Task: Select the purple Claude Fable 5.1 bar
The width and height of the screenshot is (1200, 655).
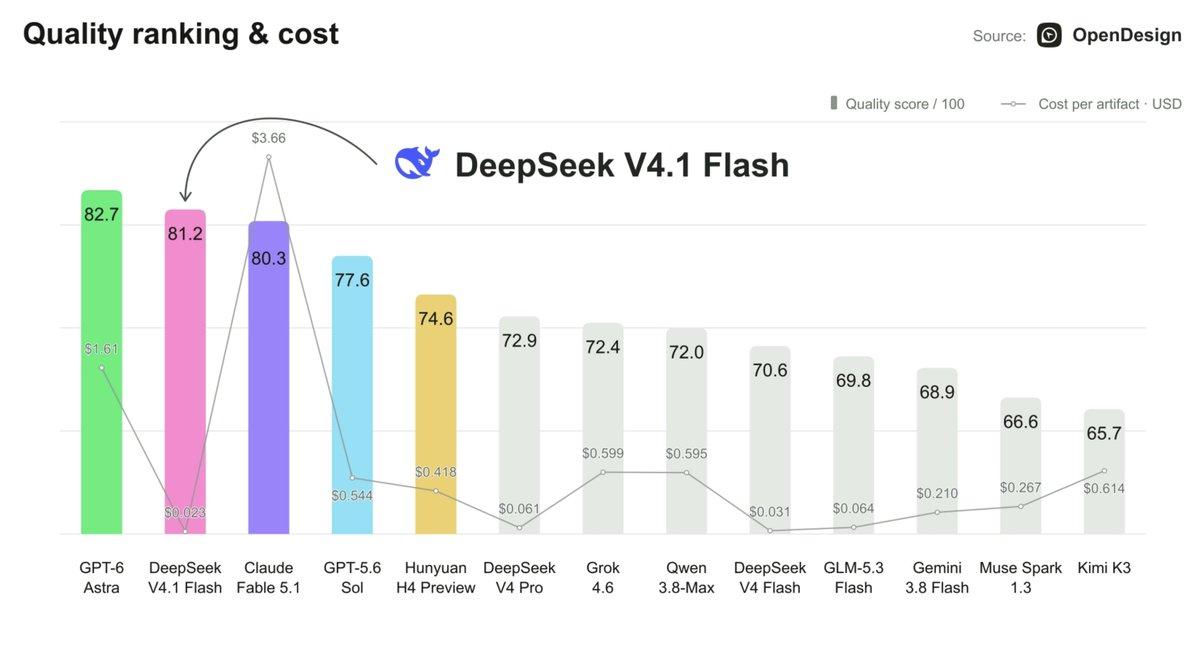Action: [269, 378]
